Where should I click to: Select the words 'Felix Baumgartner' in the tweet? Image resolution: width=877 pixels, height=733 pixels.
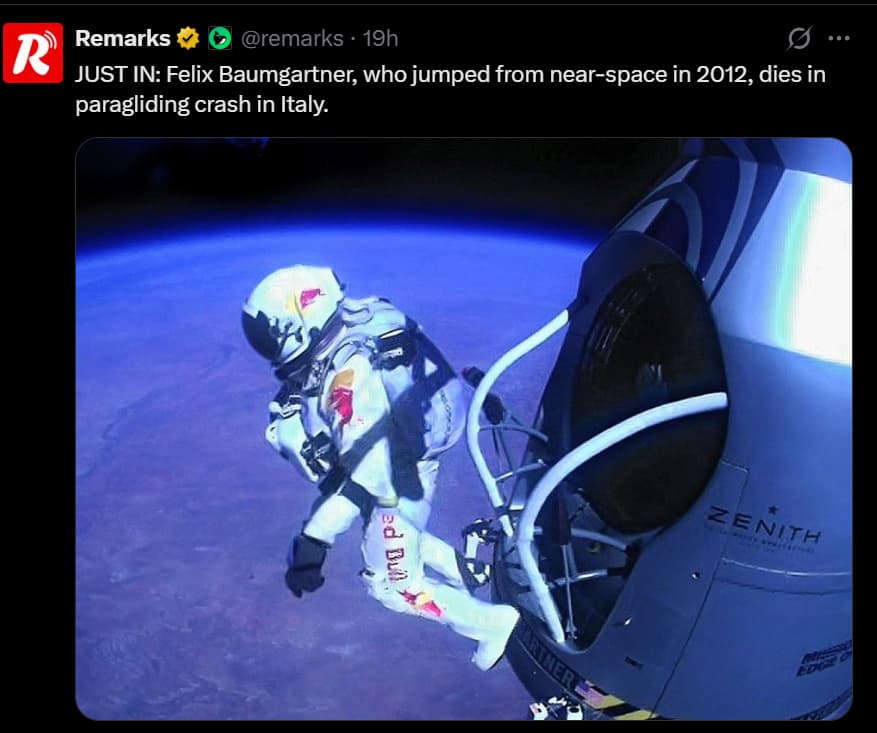[x=261, y=74]
